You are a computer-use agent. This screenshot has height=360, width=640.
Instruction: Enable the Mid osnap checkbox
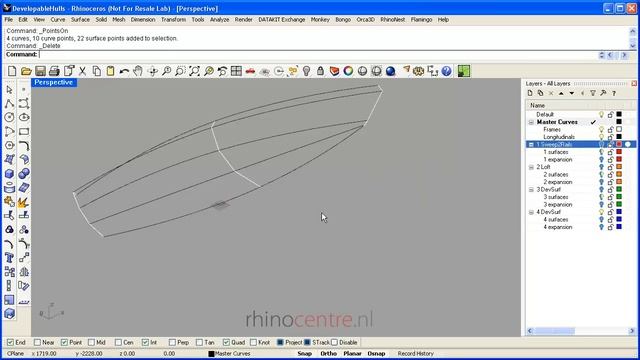(91, 342)
